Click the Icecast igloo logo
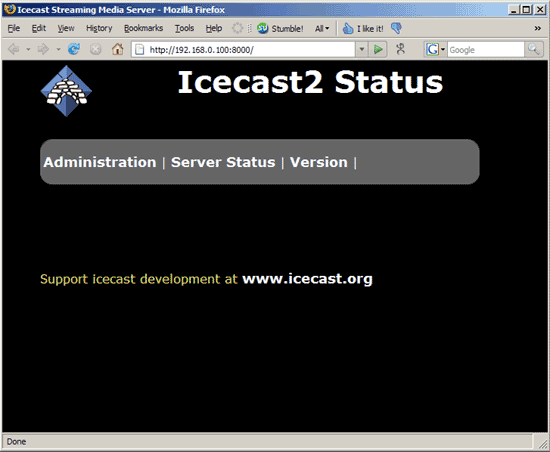 tap(66, 91)
